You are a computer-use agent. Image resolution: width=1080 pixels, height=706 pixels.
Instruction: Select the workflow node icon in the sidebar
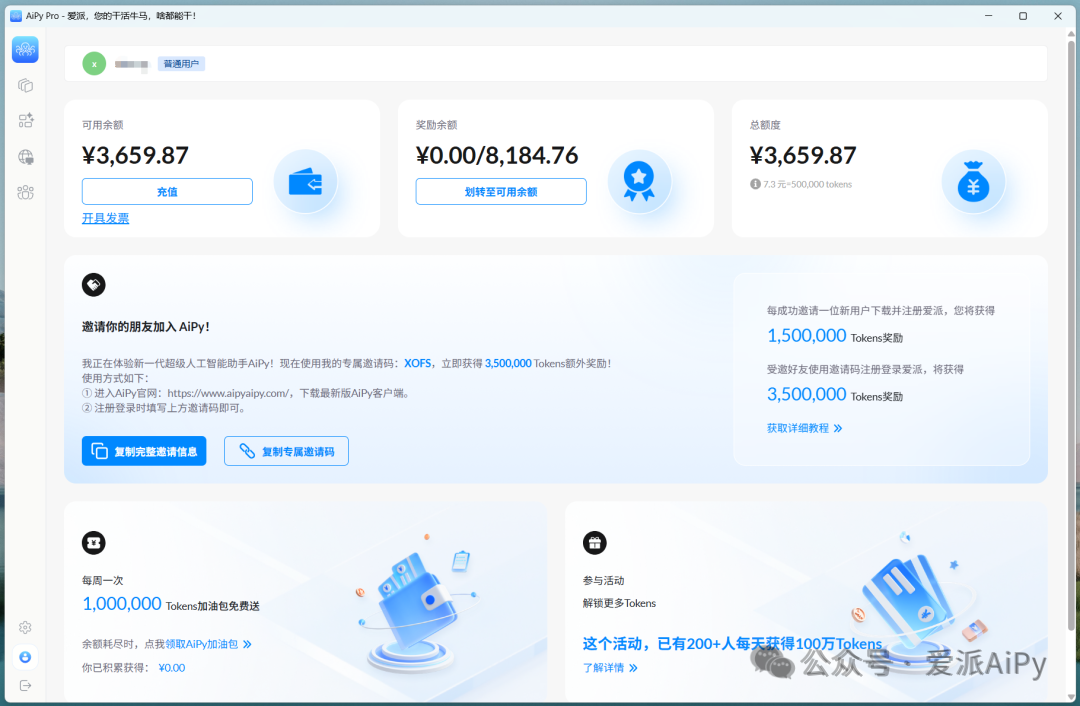pyautogui.click(x=24, y=121)
